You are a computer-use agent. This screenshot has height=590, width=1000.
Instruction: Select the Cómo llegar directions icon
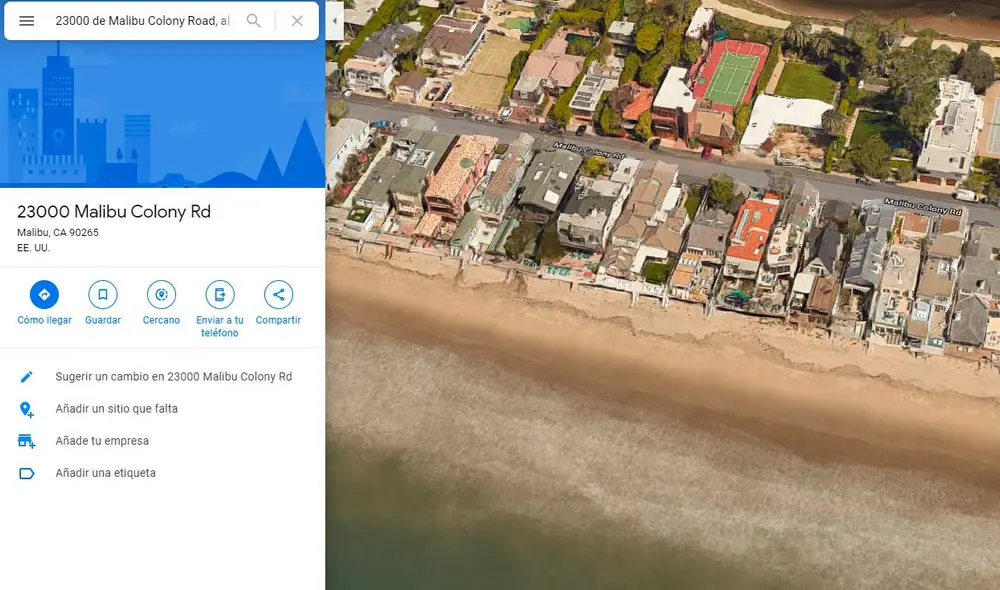click(x=43, y=293)
